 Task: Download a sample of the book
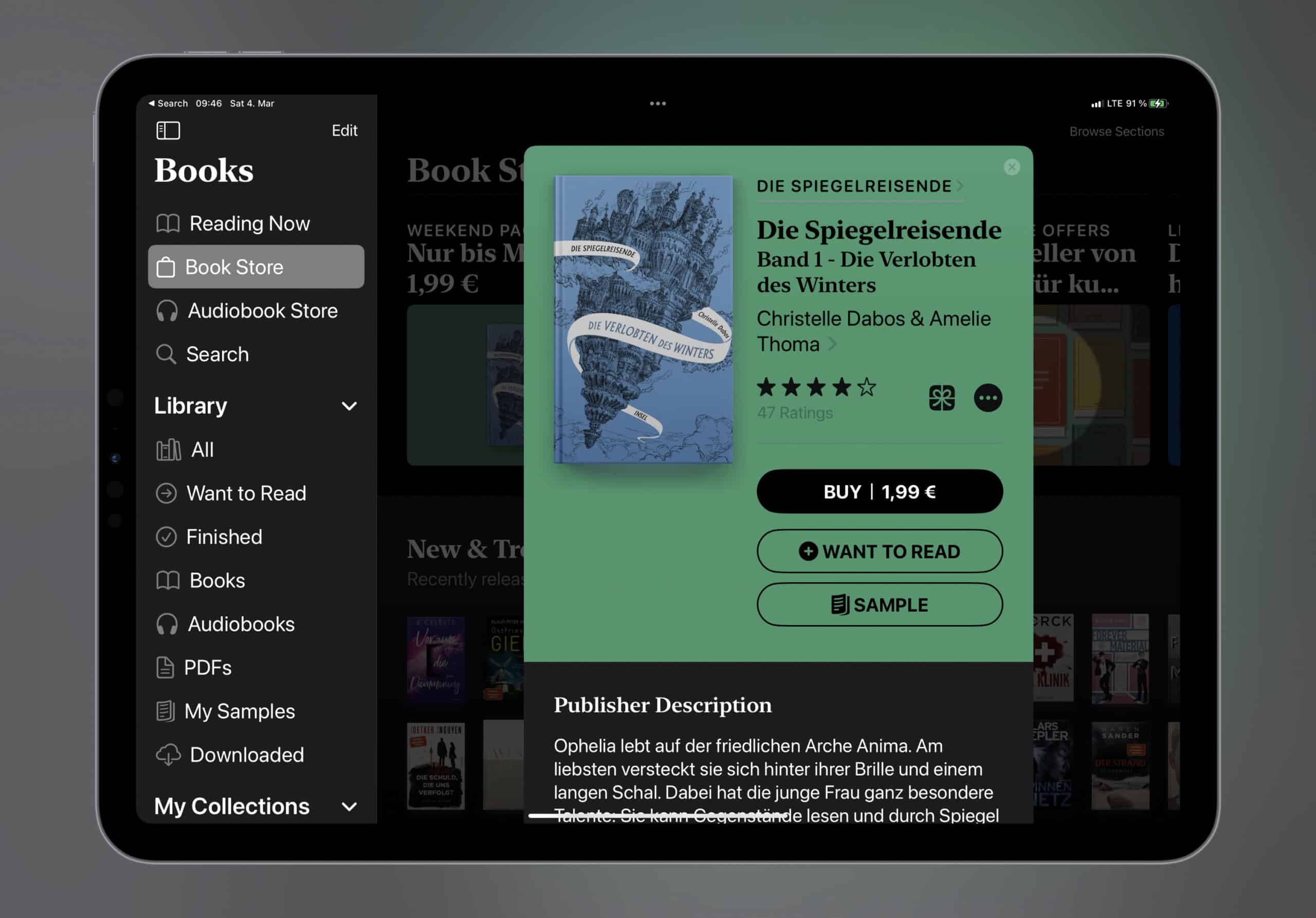click(880, 604)
